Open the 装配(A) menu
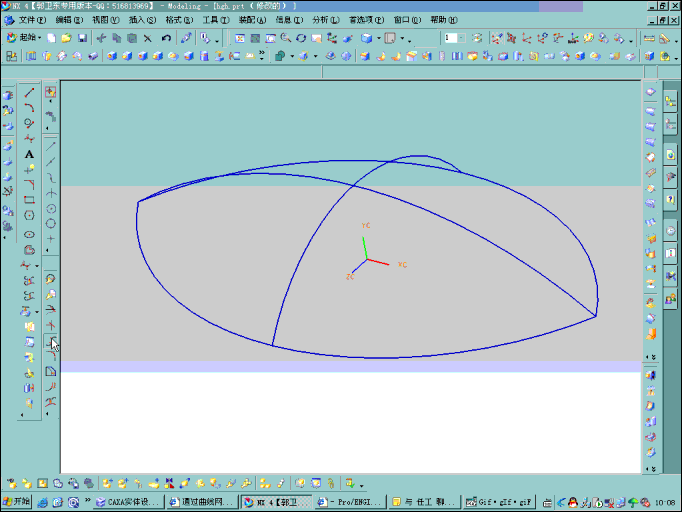Screen dimensions: 682x512 tap(252, 20)
